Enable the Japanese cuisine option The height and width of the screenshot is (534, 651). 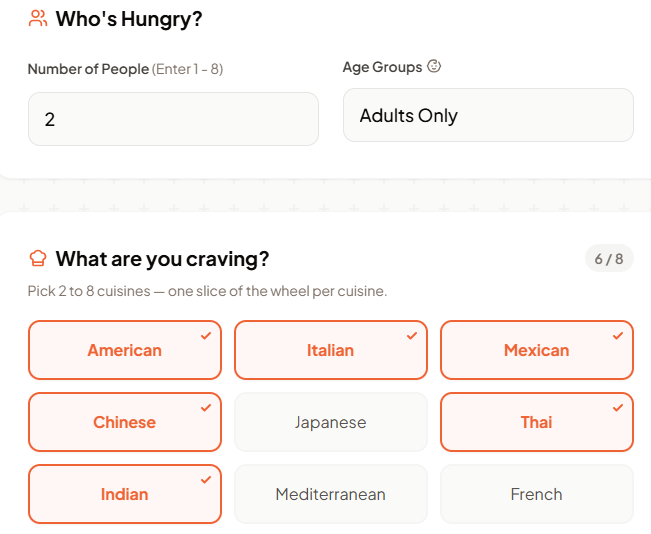[x=330, y=422]
